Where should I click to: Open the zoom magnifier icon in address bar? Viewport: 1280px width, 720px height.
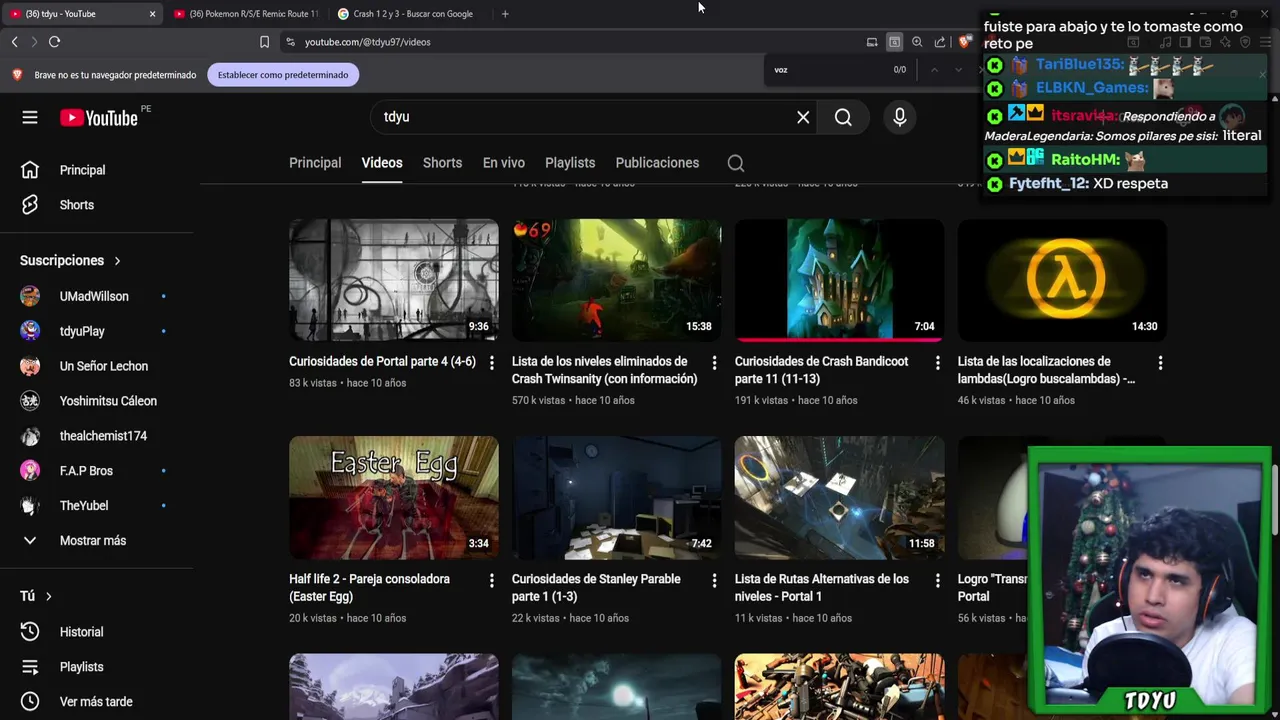point(917,42)
